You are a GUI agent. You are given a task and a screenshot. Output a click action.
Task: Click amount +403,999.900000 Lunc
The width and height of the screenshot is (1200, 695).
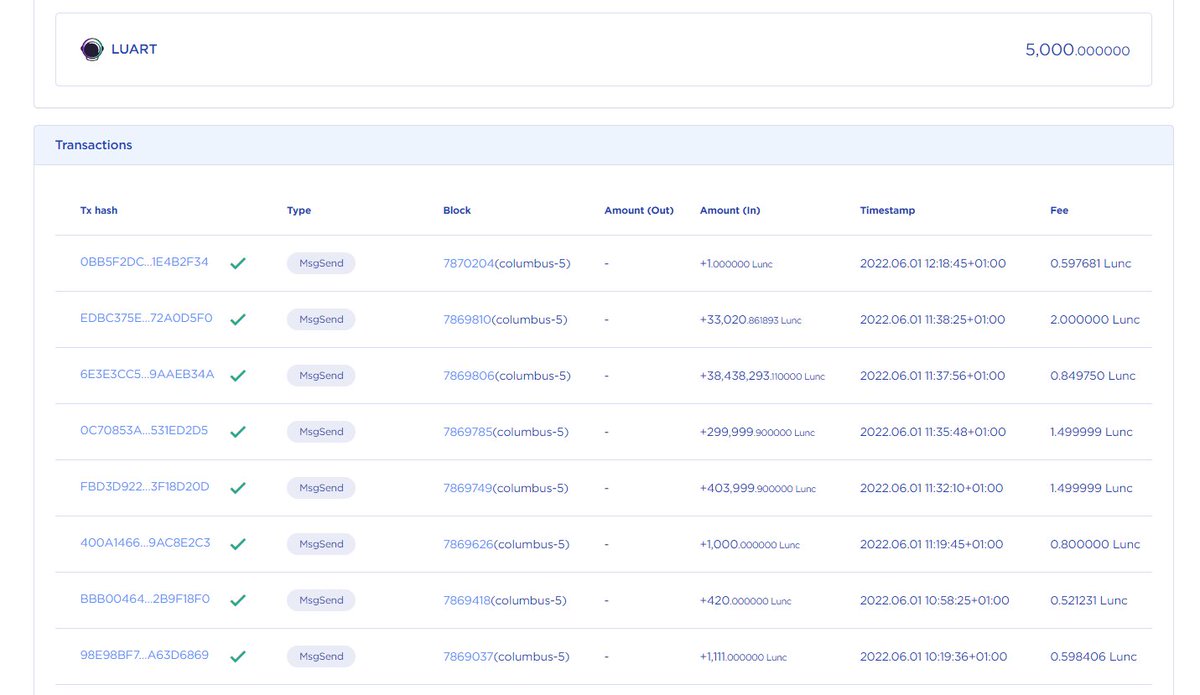[x=758, y=488]
